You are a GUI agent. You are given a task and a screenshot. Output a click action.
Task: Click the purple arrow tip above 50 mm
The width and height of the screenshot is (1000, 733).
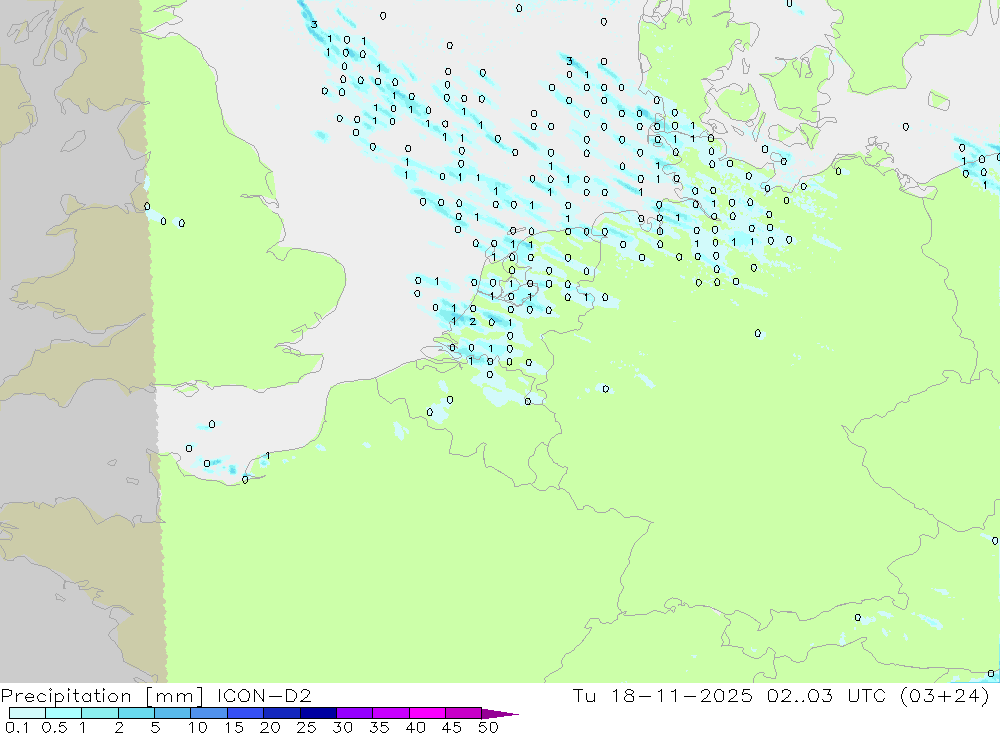tap(500, 714)
